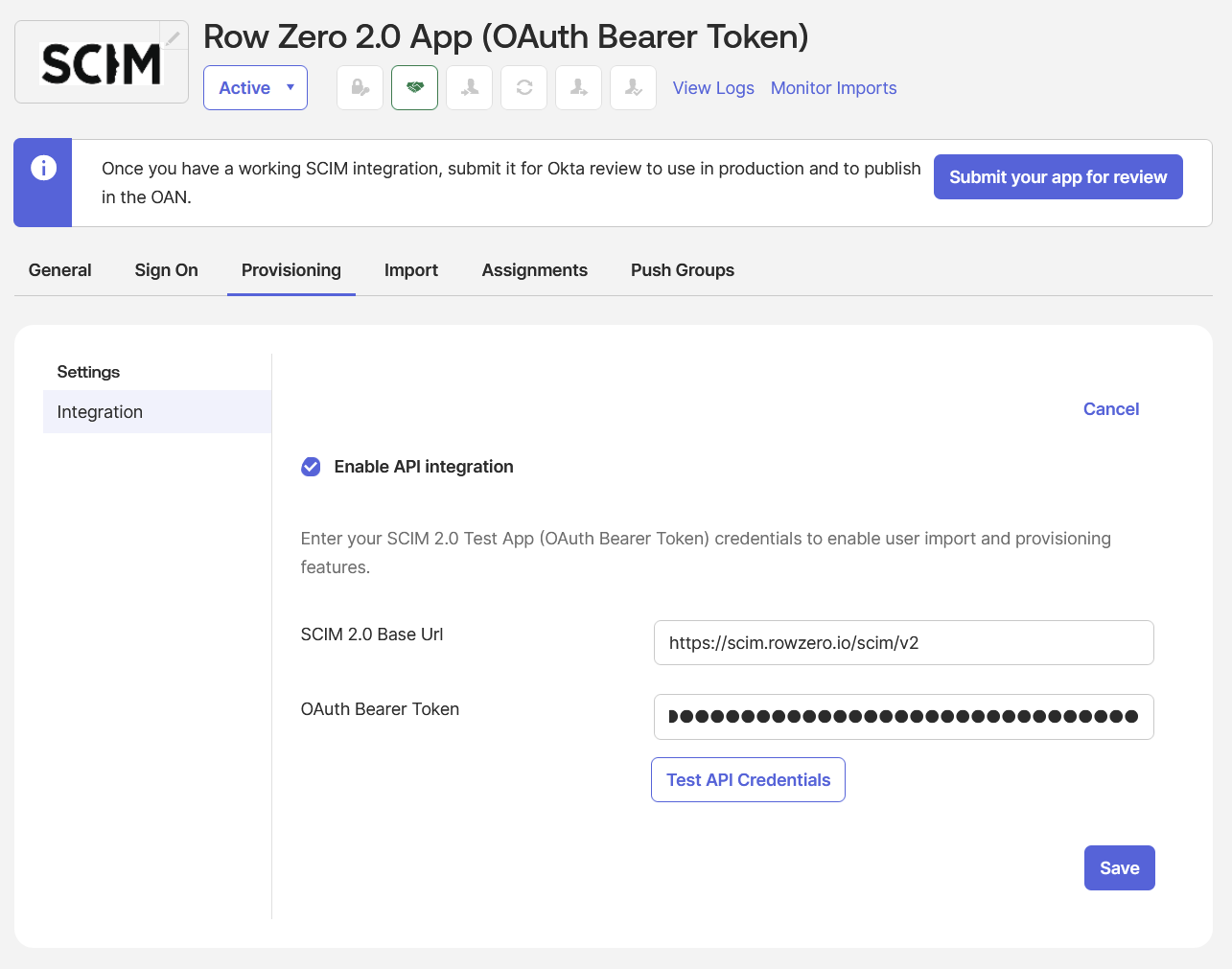Screen dimensions: 1232x969
Task: Click the import users icon
Action: (470, 88)
